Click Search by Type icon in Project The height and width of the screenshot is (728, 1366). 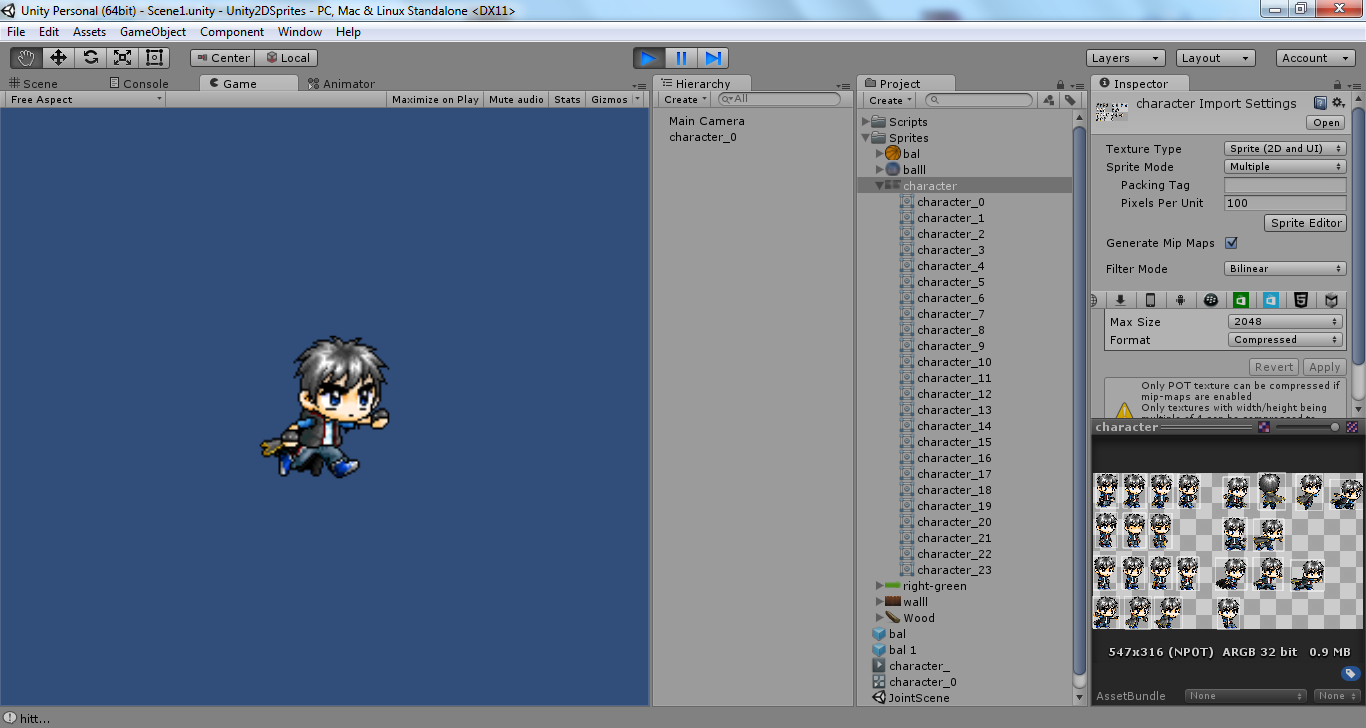tap(1048, 100)
